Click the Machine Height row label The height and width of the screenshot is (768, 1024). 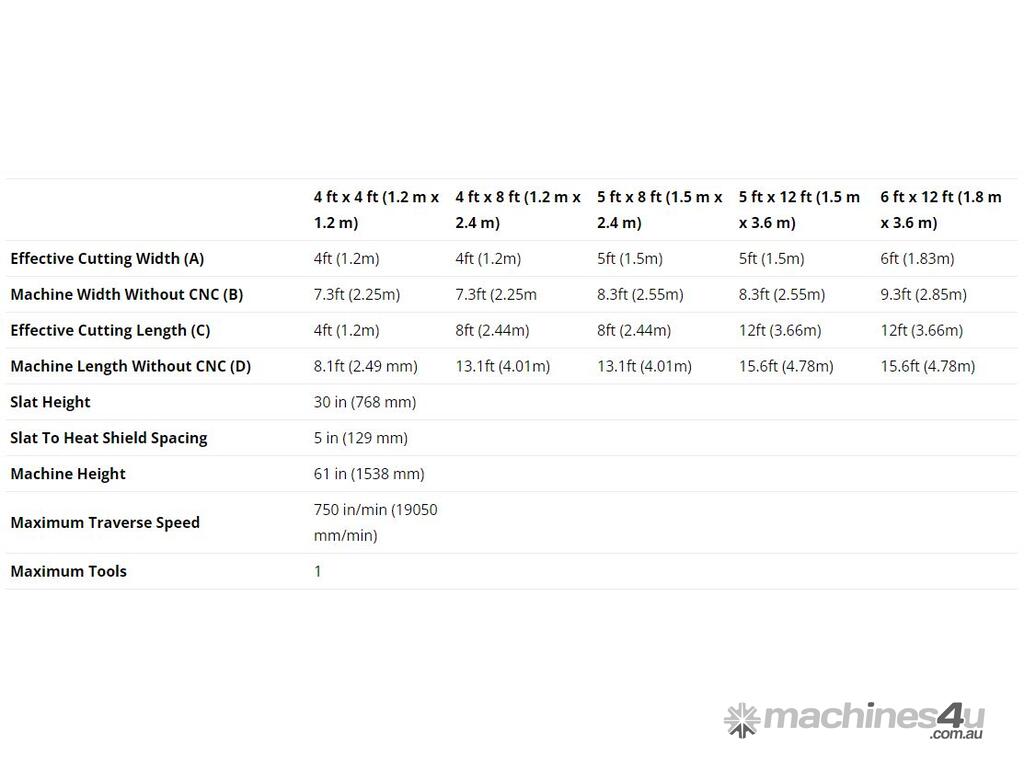tap(68, 474)
